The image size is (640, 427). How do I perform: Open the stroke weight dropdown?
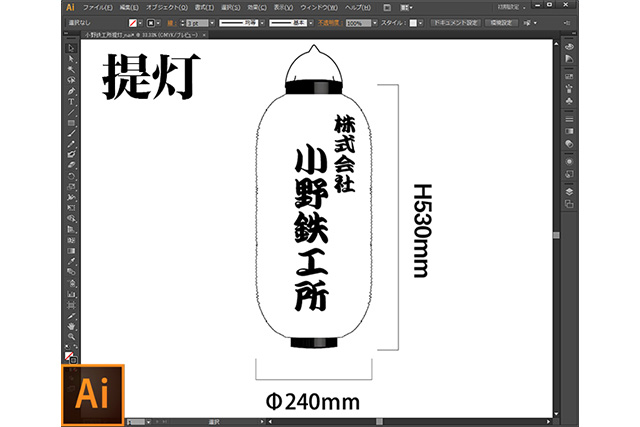coord(212,23)
